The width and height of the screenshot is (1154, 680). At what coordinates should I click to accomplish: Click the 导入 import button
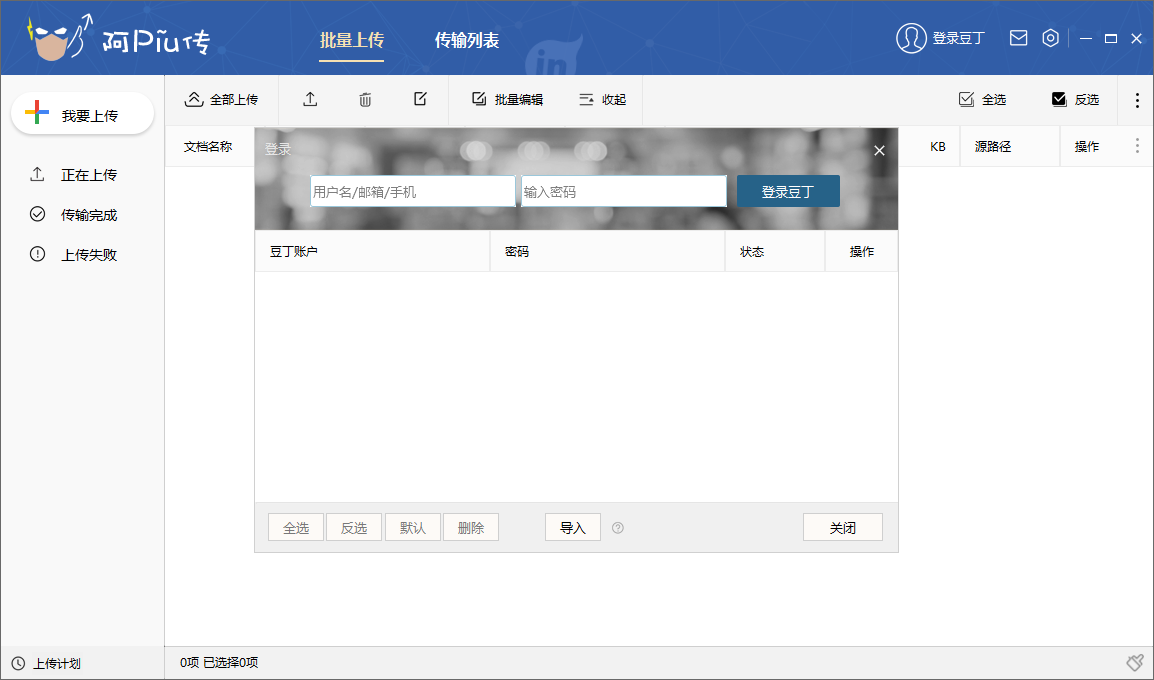[573, 528]
